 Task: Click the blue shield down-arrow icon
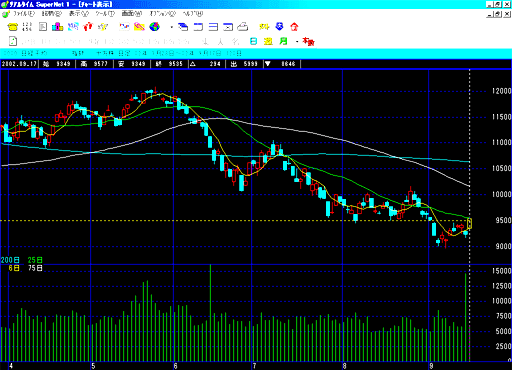pyautogui.click(x=279, y=27)
